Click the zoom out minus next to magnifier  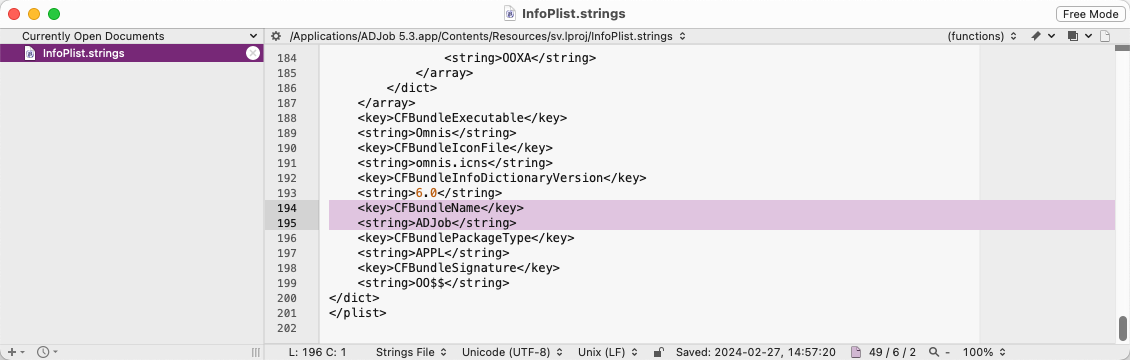coord(948,352)
